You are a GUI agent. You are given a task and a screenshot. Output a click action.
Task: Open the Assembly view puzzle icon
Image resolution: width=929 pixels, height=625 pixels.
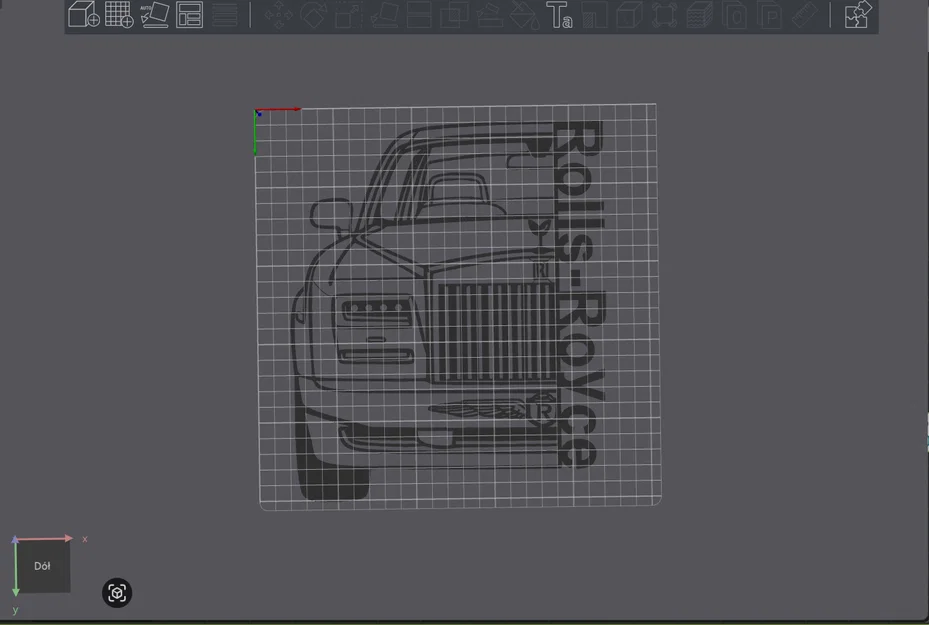[858, 15]
